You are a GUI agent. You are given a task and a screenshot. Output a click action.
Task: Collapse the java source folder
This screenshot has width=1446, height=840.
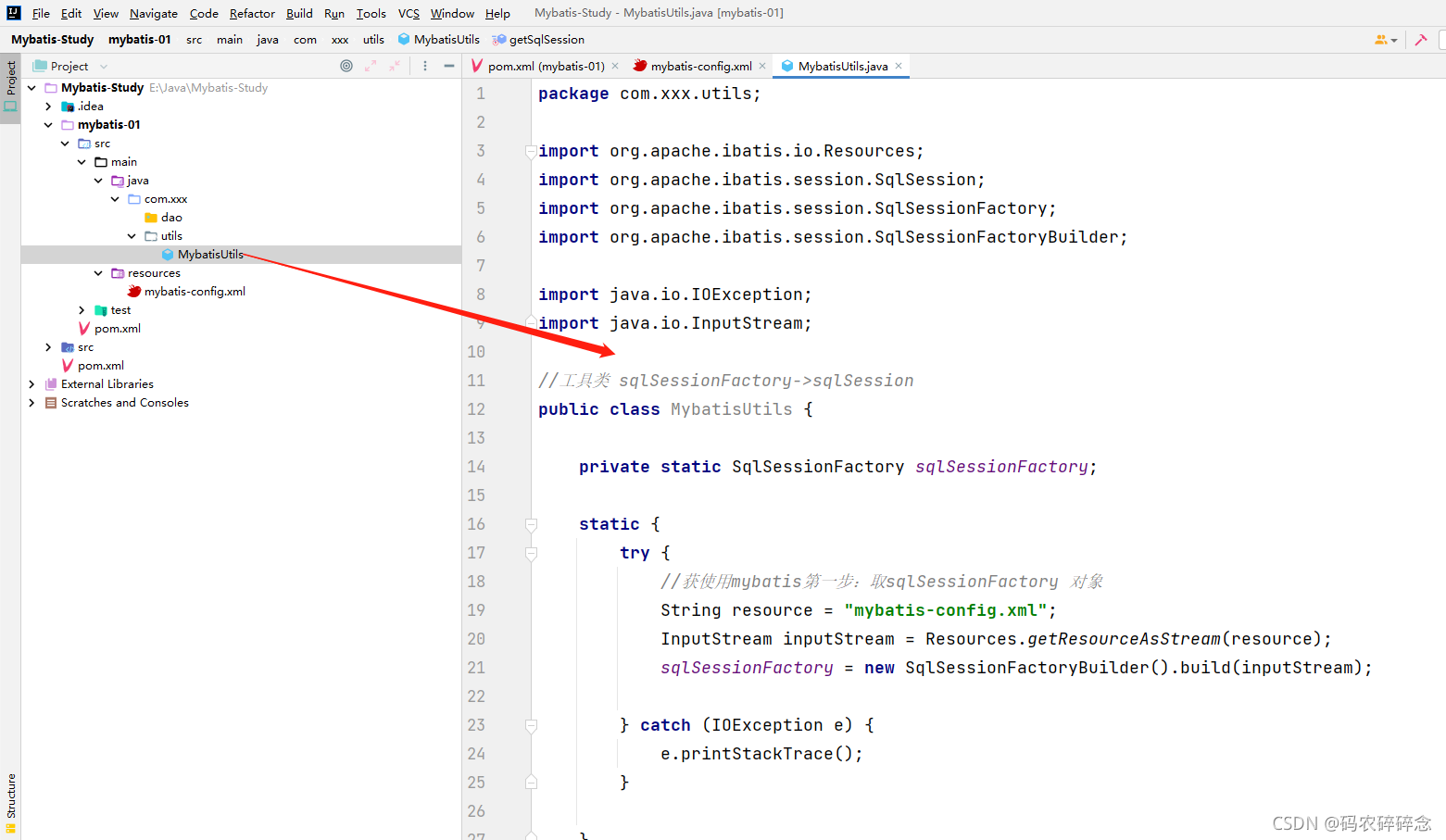[98, 181]
